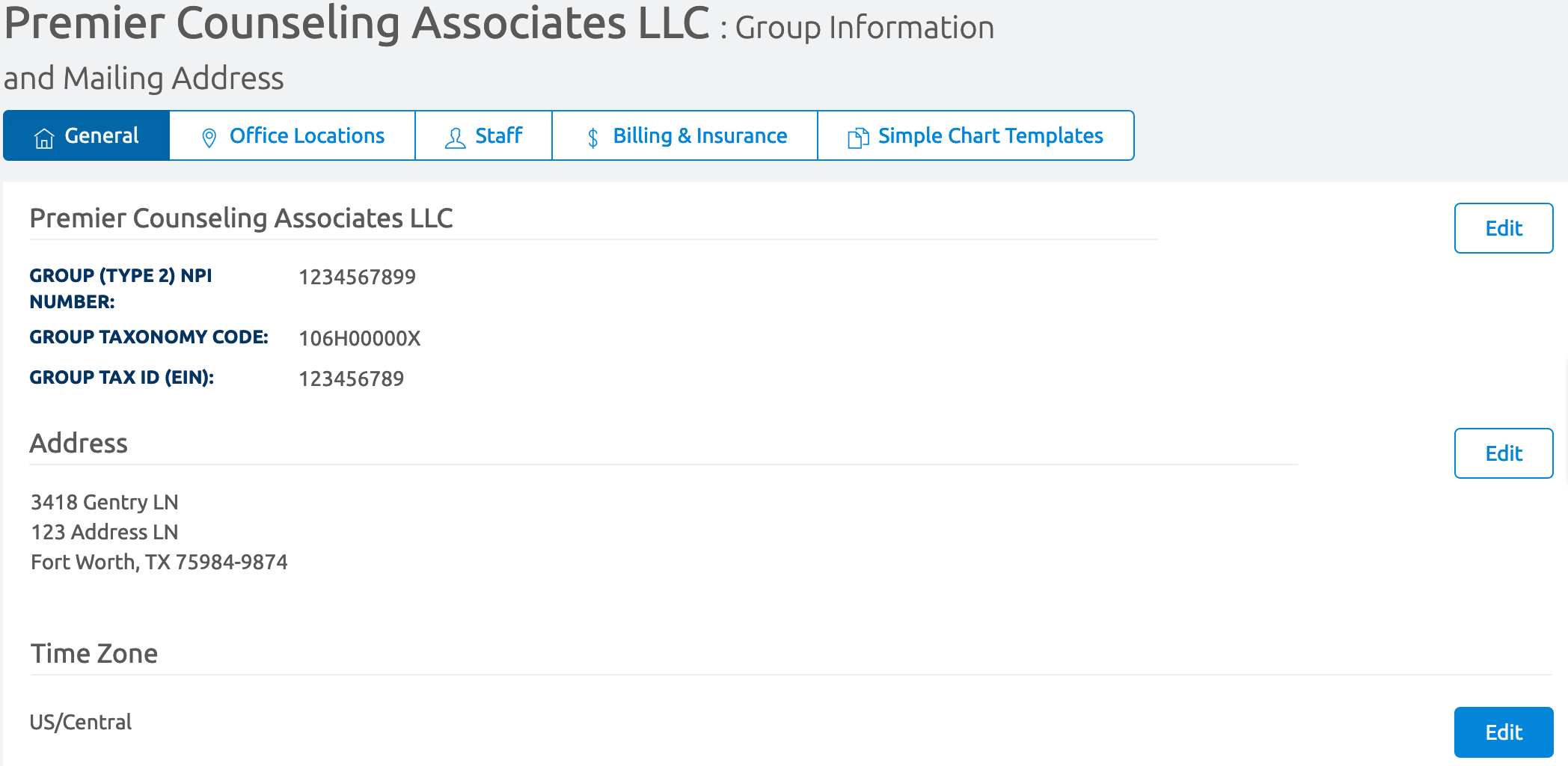The height and width of the screenshot is (766, 1568).
Task: Click the US/Central time zone text
Action: pyautogui.click(x=81, y=722)
